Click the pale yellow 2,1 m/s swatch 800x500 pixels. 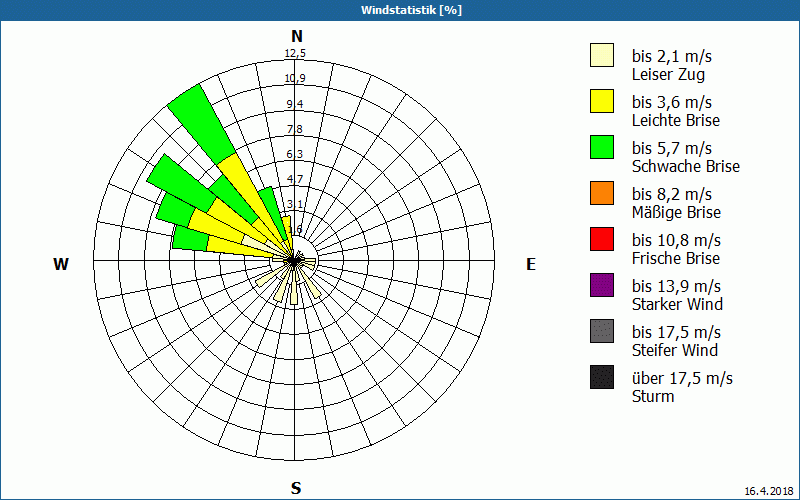click(602, 55)
